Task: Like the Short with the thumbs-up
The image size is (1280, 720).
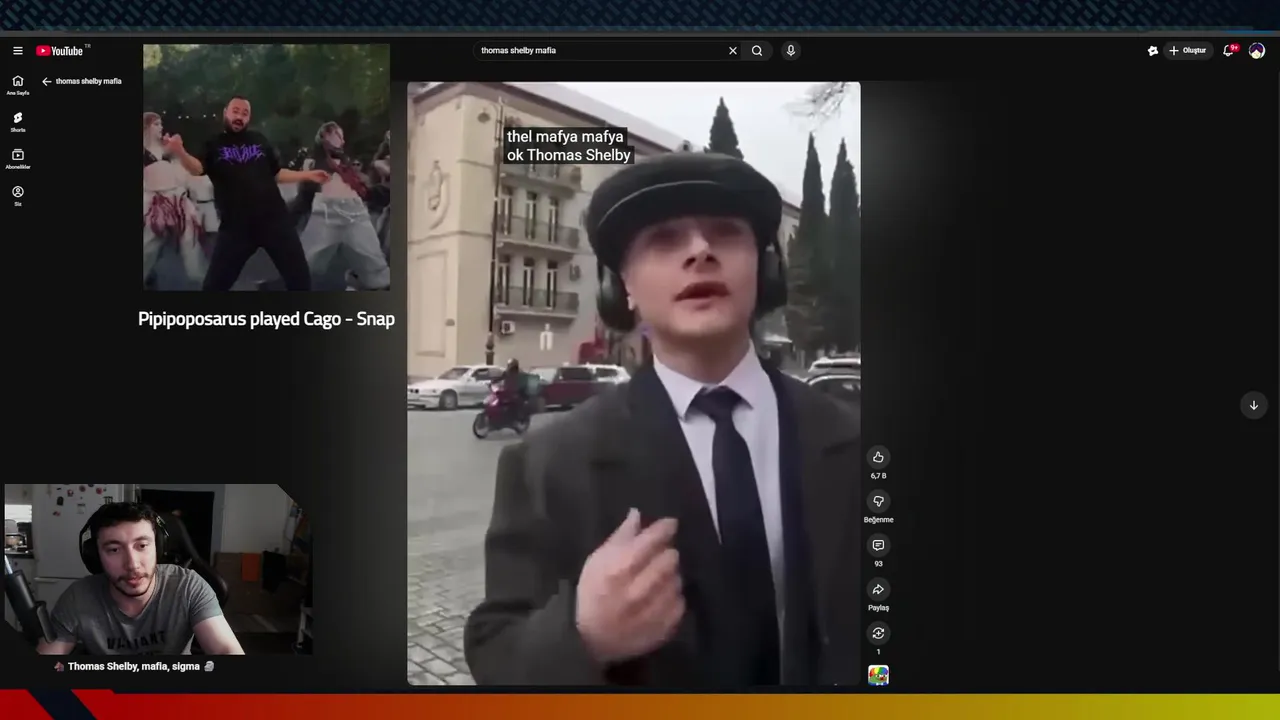Action: click(878, 457)
